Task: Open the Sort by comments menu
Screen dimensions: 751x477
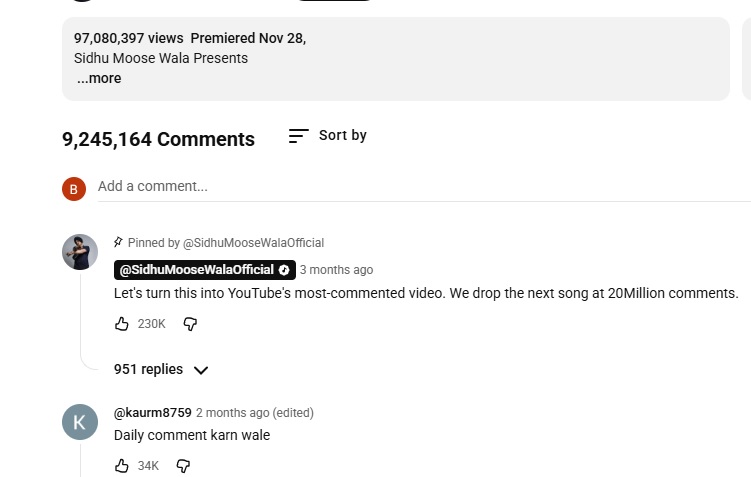Action: [x=327, y=136]
